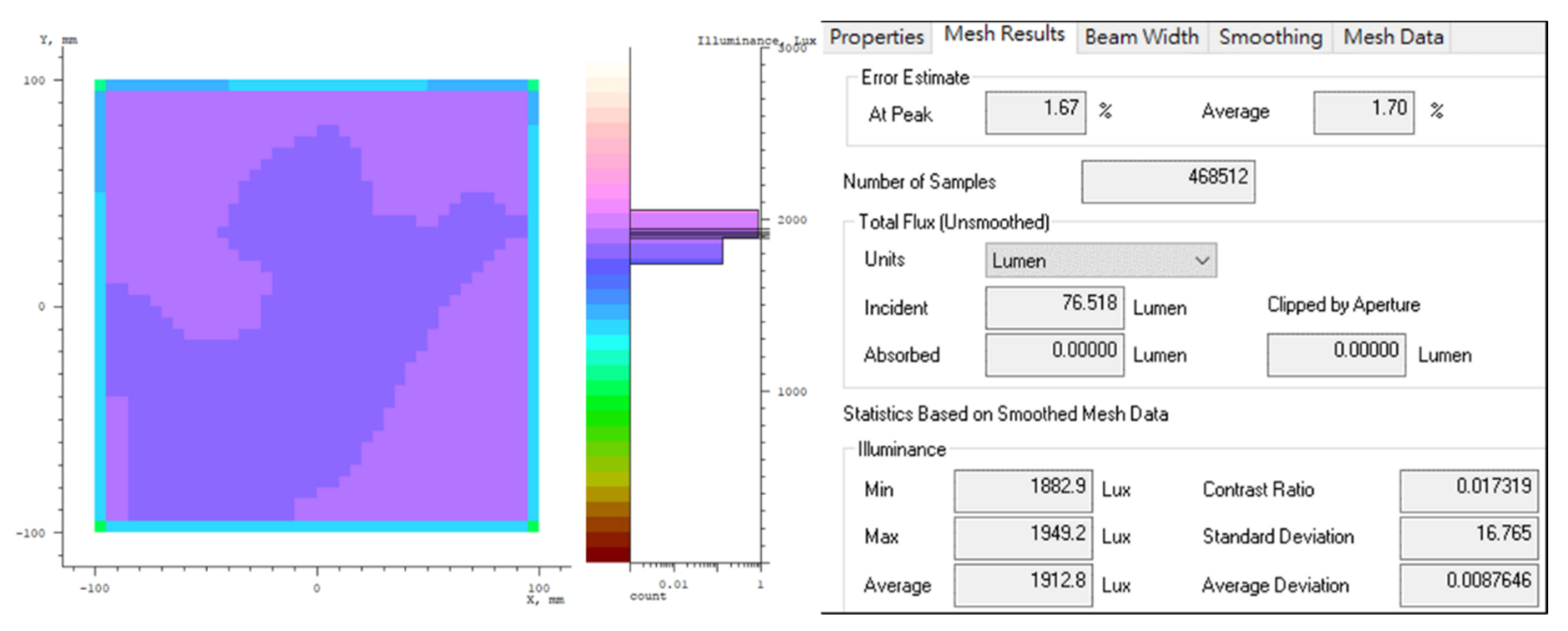Select the Mesh Results tab
The image size is (1568, 631).
tap(1004, 34)
